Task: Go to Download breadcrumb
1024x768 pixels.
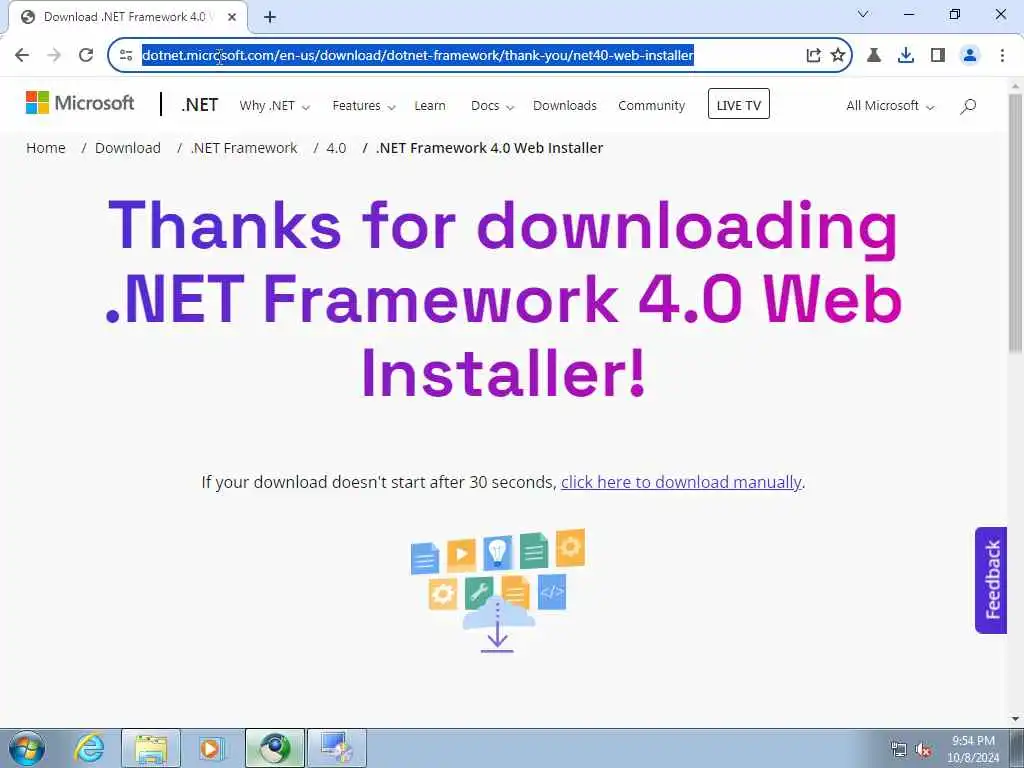Action: (x=127, y=148)
